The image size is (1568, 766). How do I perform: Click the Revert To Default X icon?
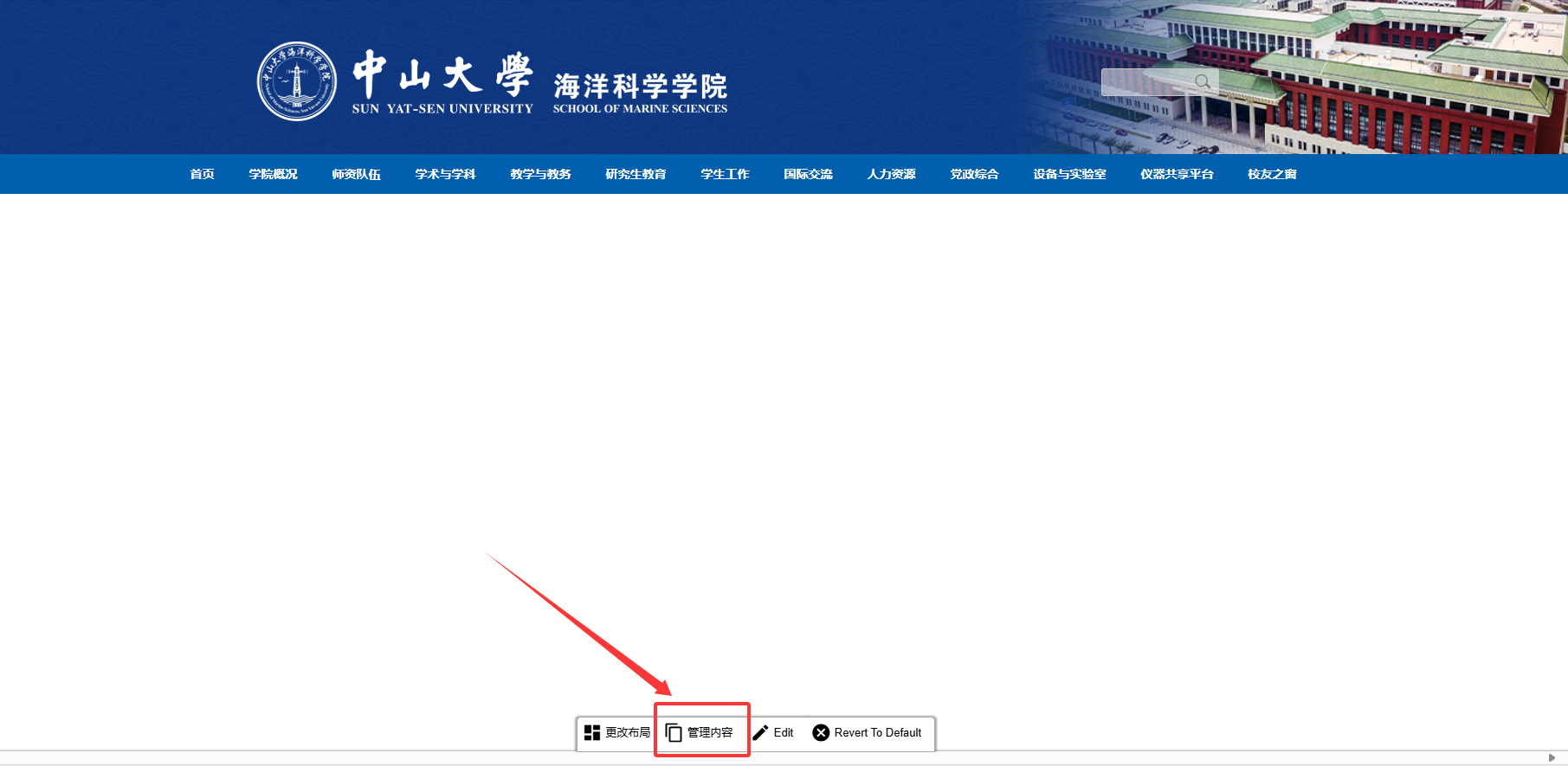point(821,733)
